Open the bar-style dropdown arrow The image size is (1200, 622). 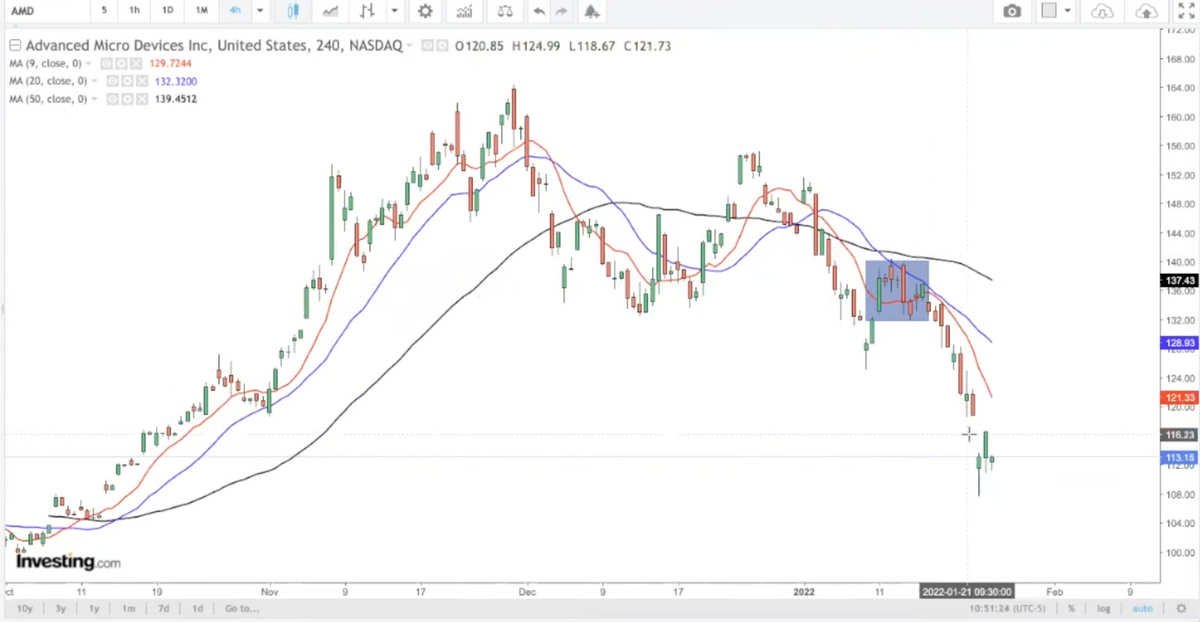(396, 11)
